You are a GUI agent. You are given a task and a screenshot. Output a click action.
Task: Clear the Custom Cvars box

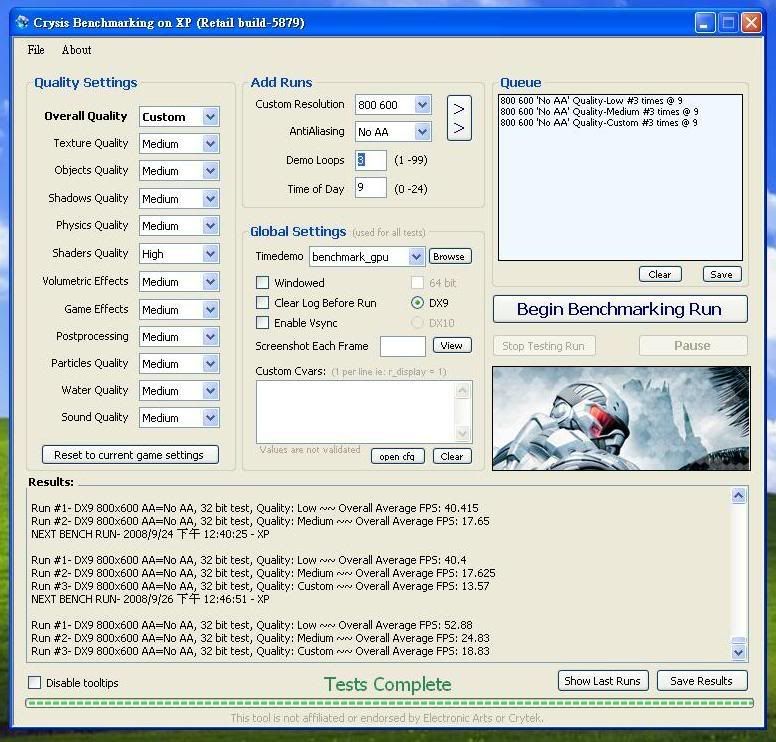pyautogui.click(x=452, y=456)
